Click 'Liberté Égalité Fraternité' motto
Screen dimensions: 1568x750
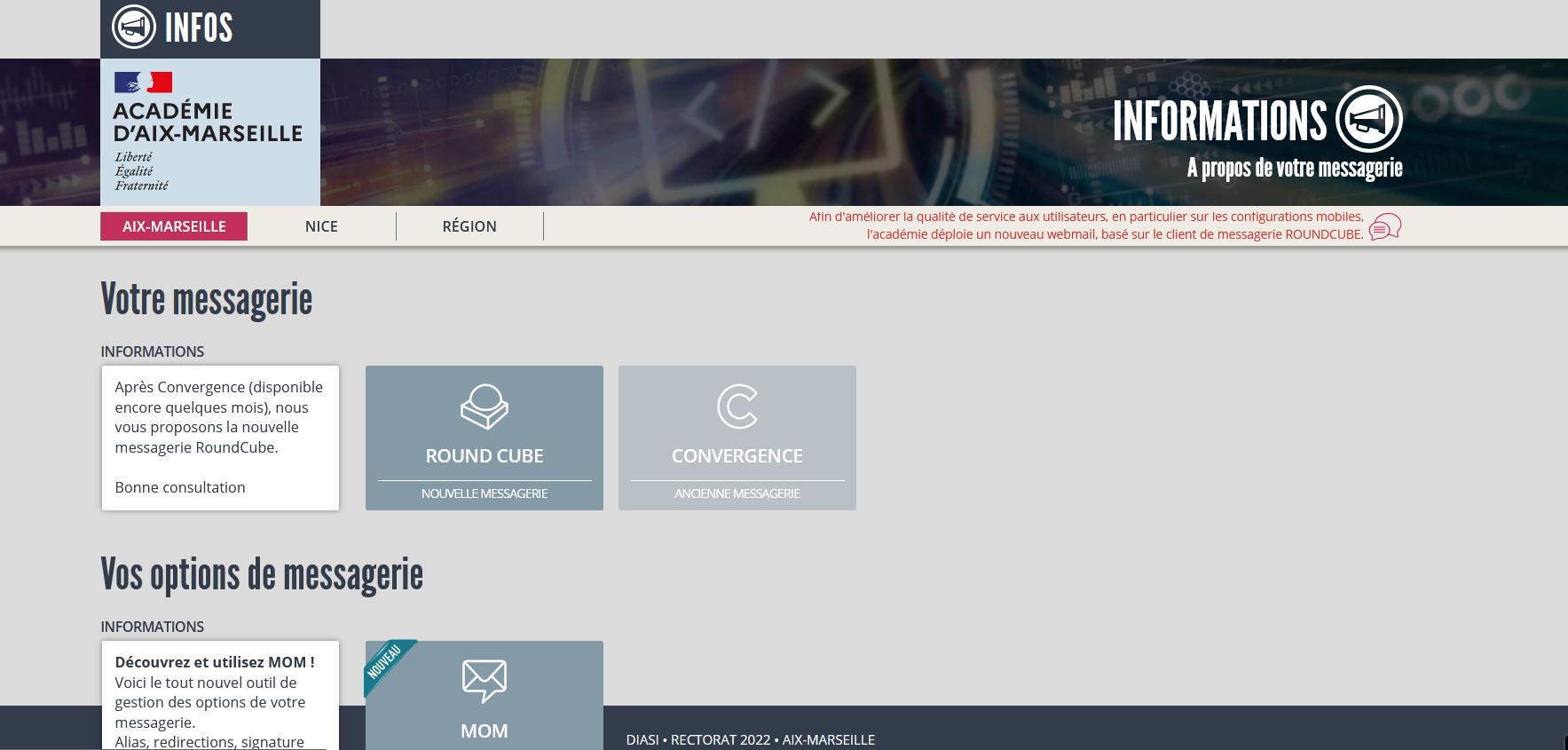pos(141,171)
